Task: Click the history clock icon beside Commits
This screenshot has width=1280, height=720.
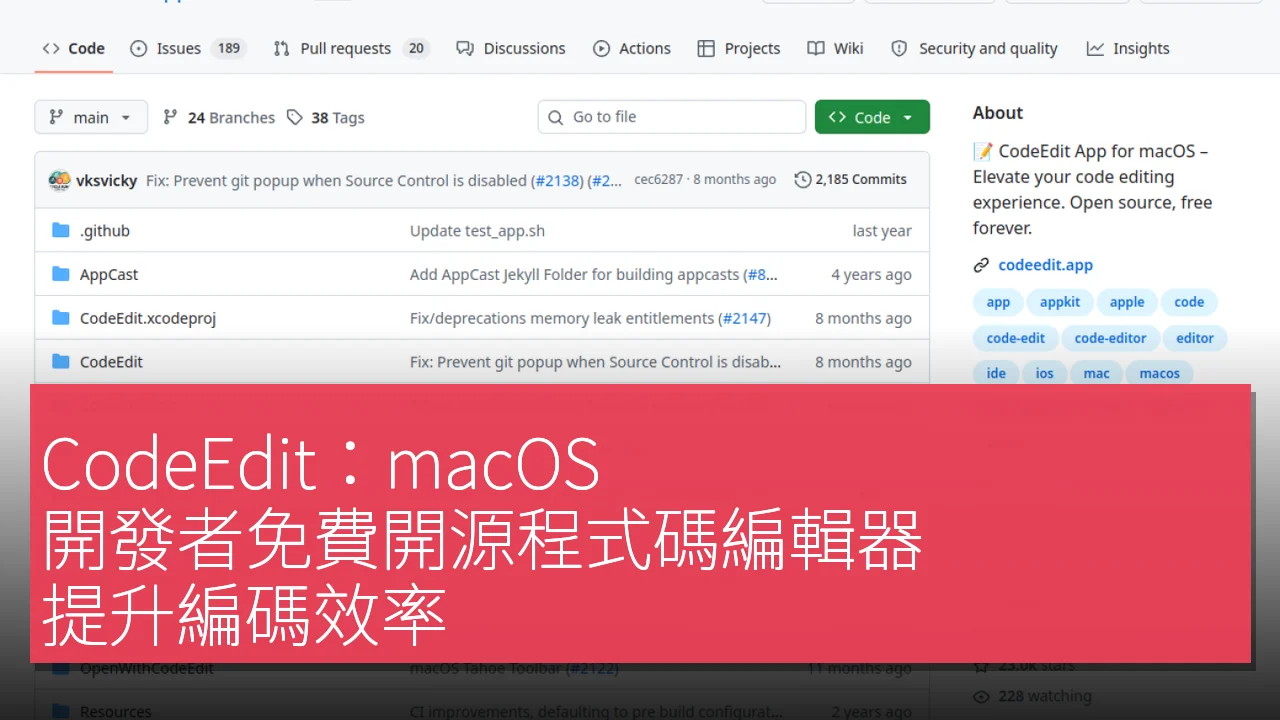Action: tap(803, 180)
